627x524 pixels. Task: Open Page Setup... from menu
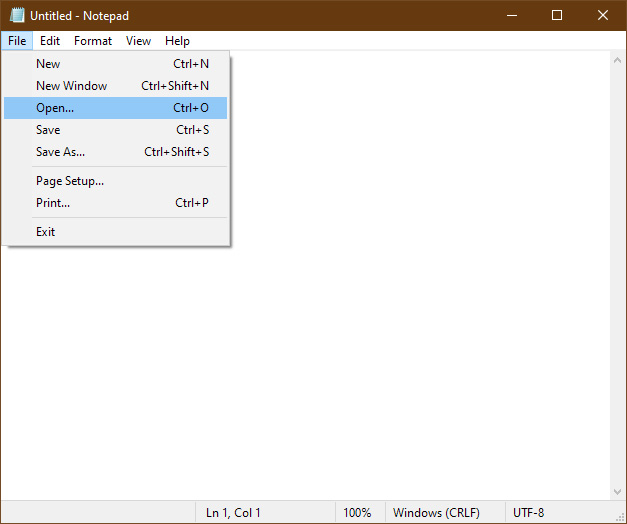pyautogui.click(x=116, y=181)
